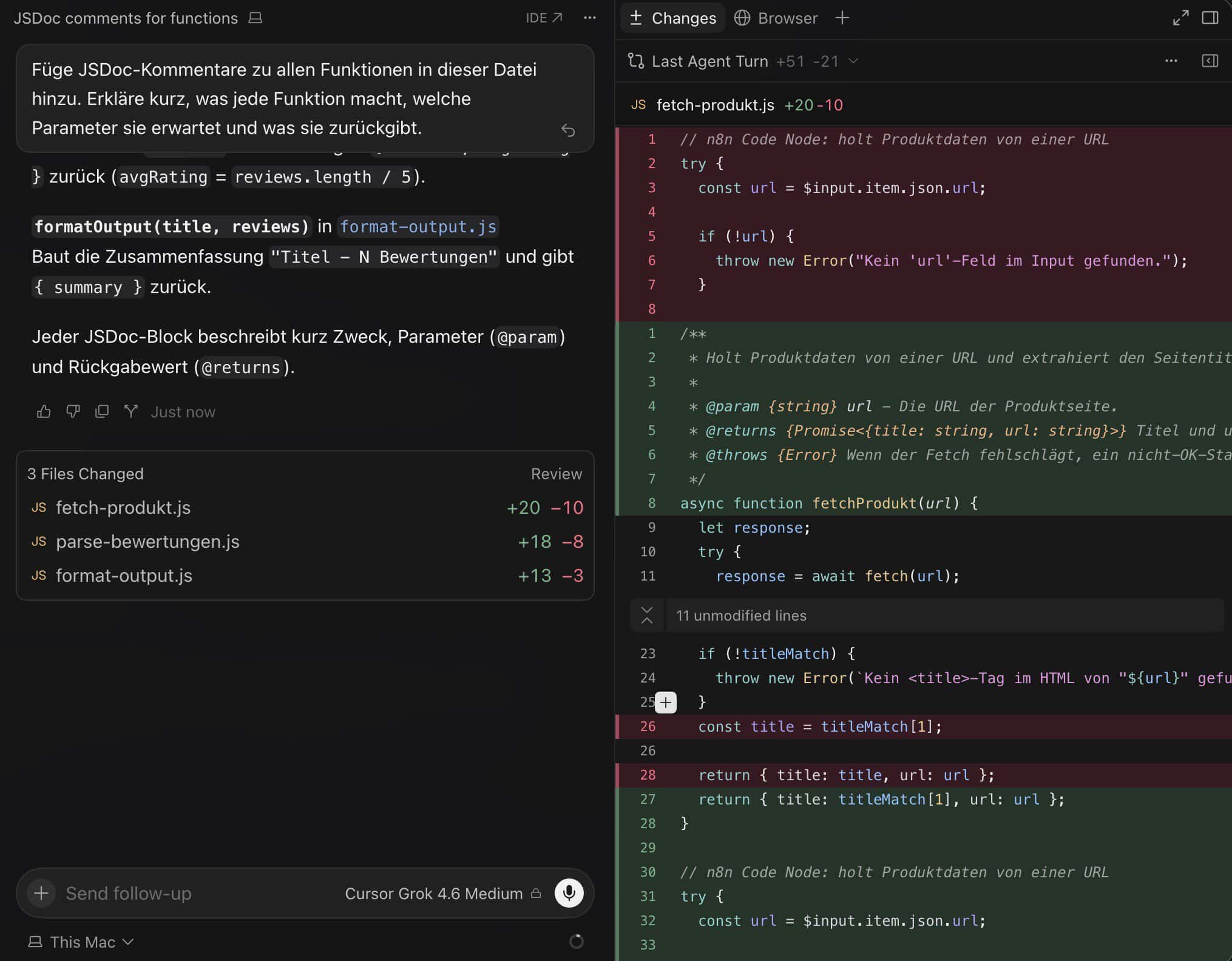The width and height of the screenshot is (1232, 961).
Task: Switch to the Changes tab
Action: 672,18
